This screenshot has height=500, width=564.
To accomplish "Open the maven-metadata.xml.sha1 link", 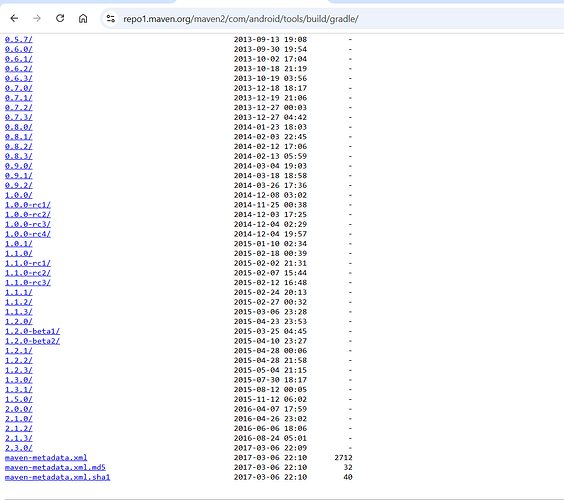I will tap(58, 477).
